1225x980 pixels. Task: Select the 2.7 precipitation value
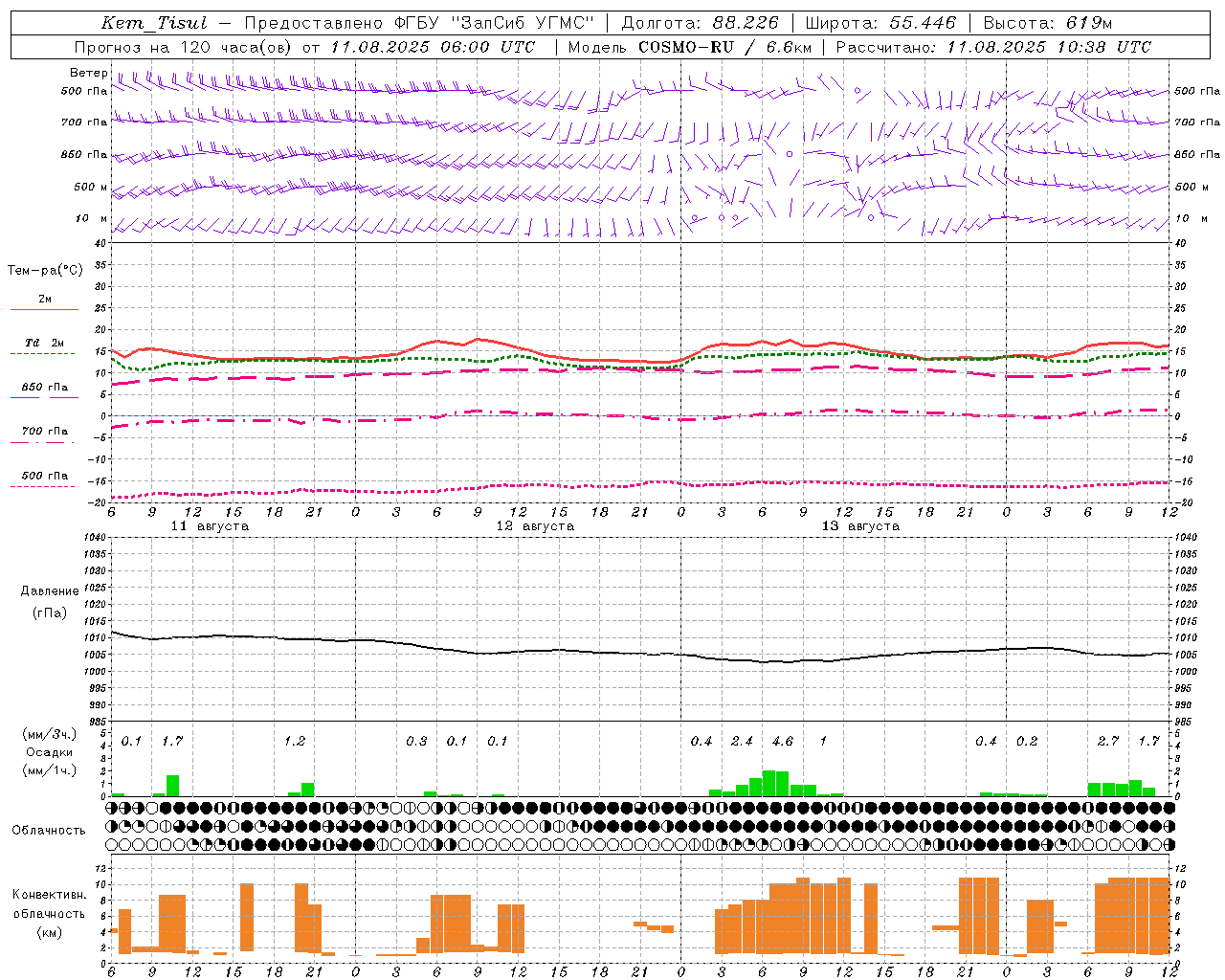pos(1108,741)
